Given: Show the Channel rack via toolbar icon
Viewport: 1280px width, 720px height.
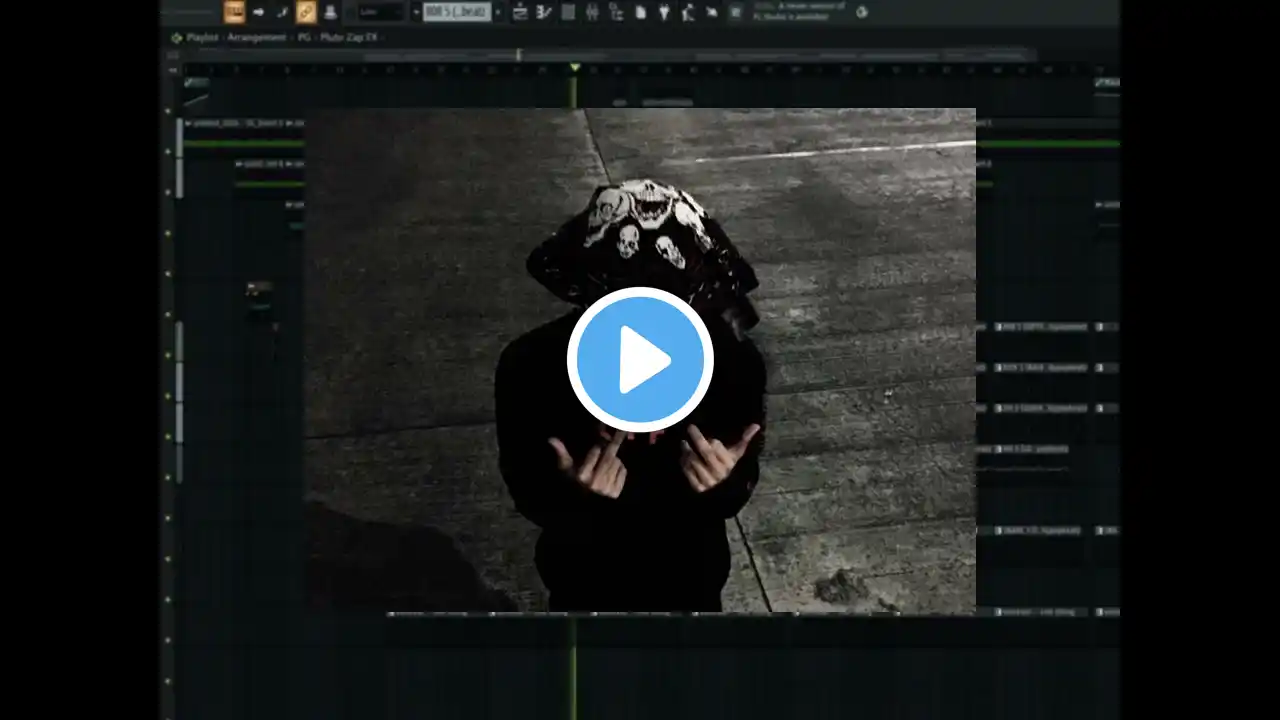Looking at the screenshot, I should pos(568,12).
